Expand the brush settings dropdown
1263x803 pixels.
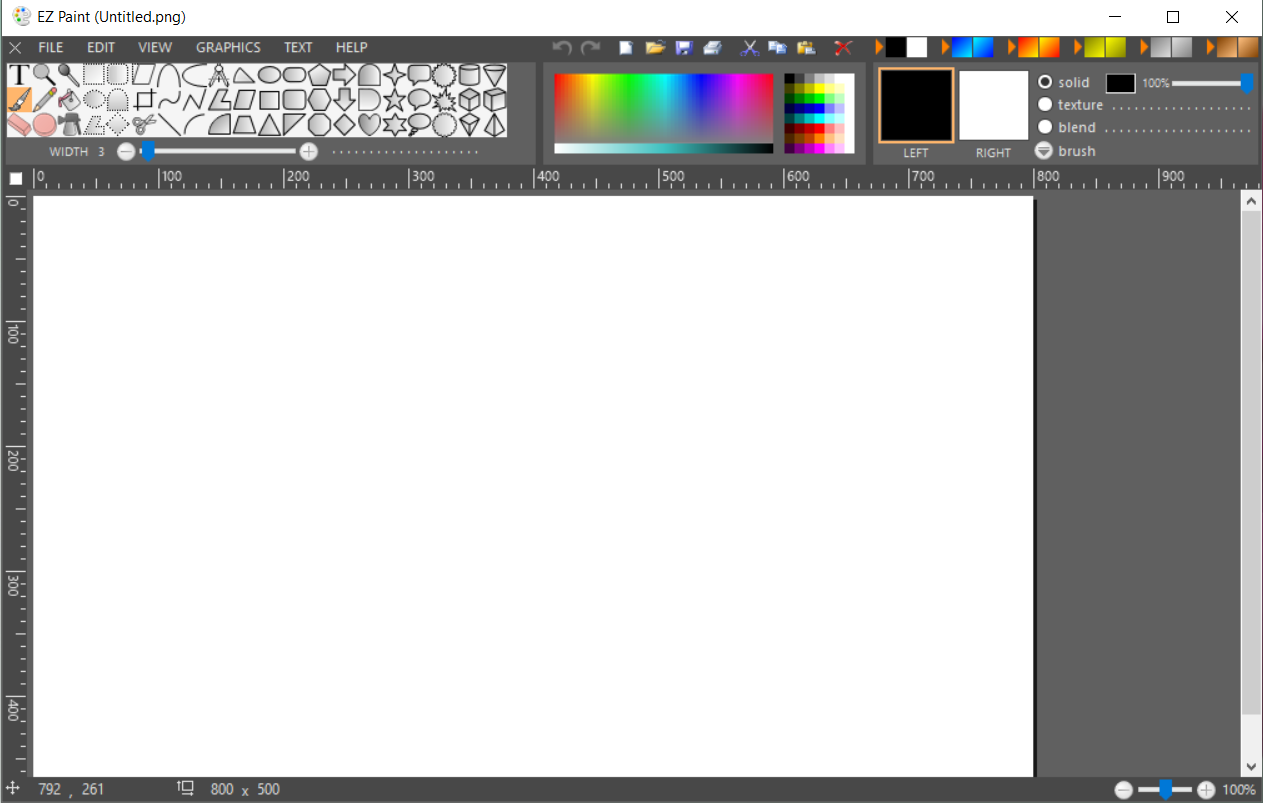1043,151
